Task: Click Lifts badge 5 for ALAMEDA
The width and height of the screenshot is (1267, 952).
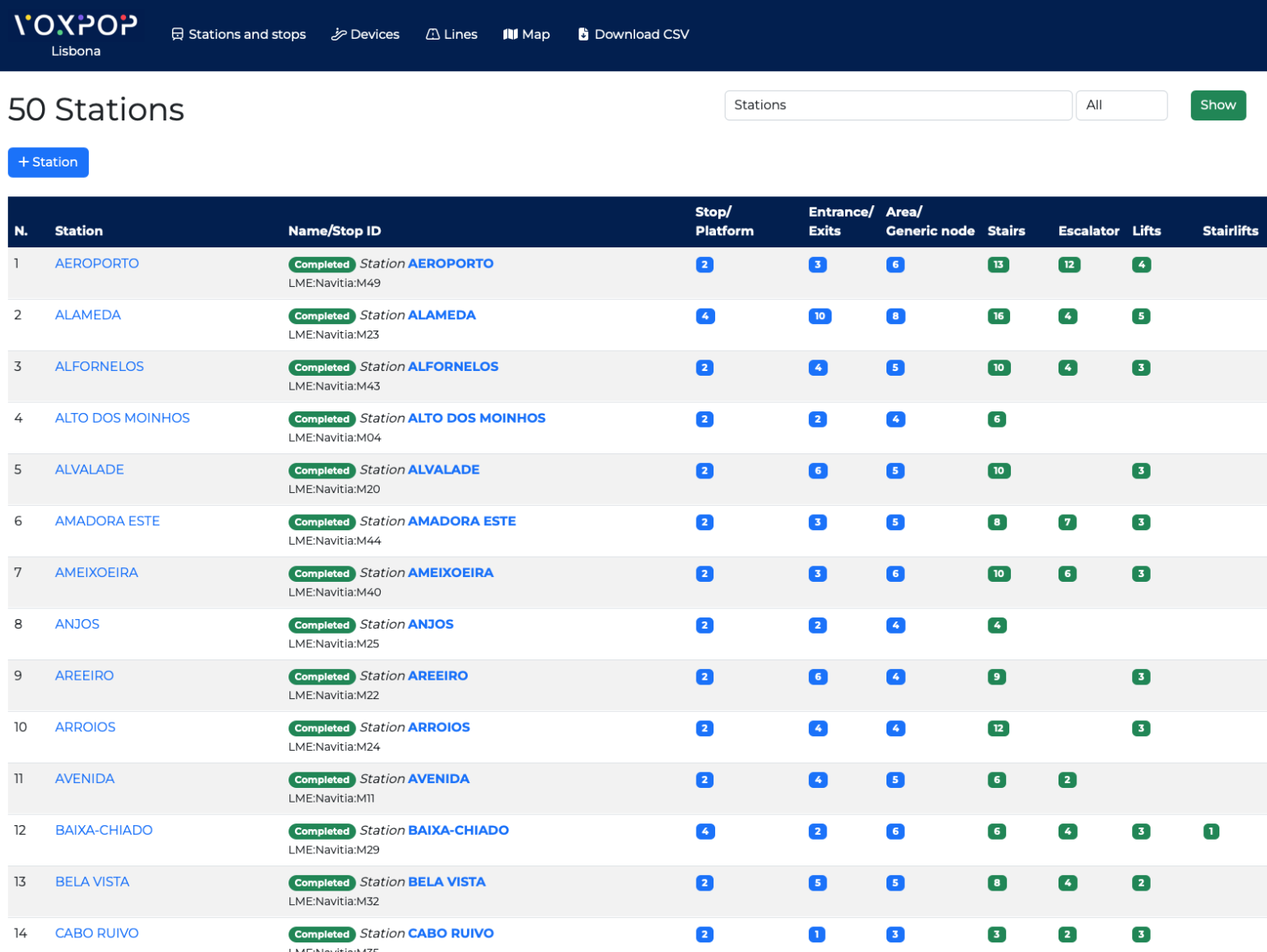Action: [x=1140, y=317]
